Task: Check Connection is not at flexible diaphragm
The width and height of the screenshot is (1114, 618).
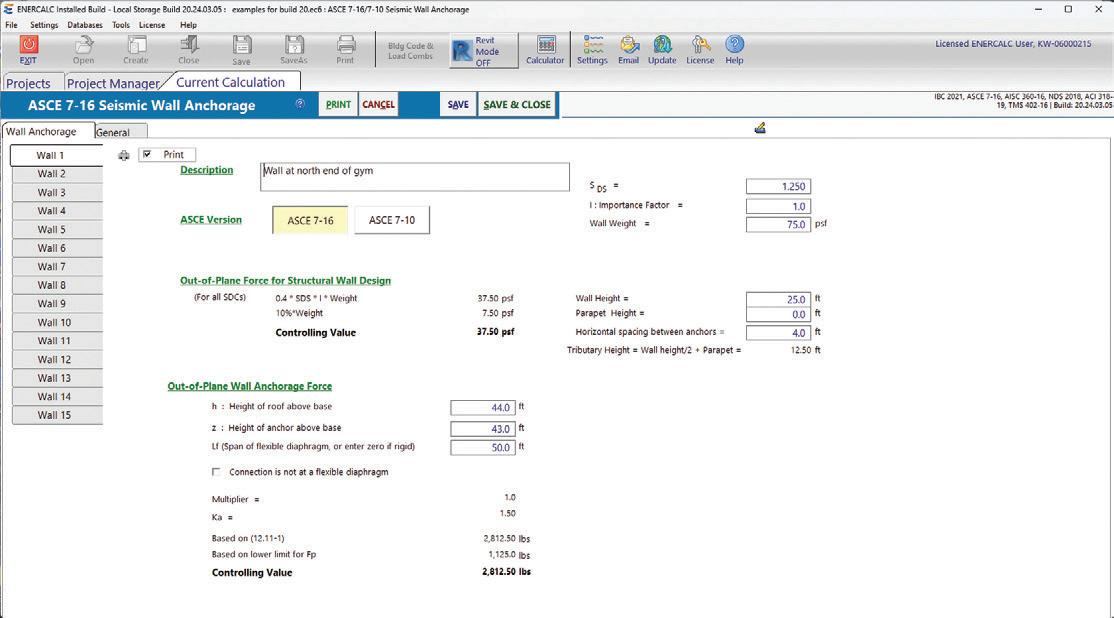Action: coord(216,472)
